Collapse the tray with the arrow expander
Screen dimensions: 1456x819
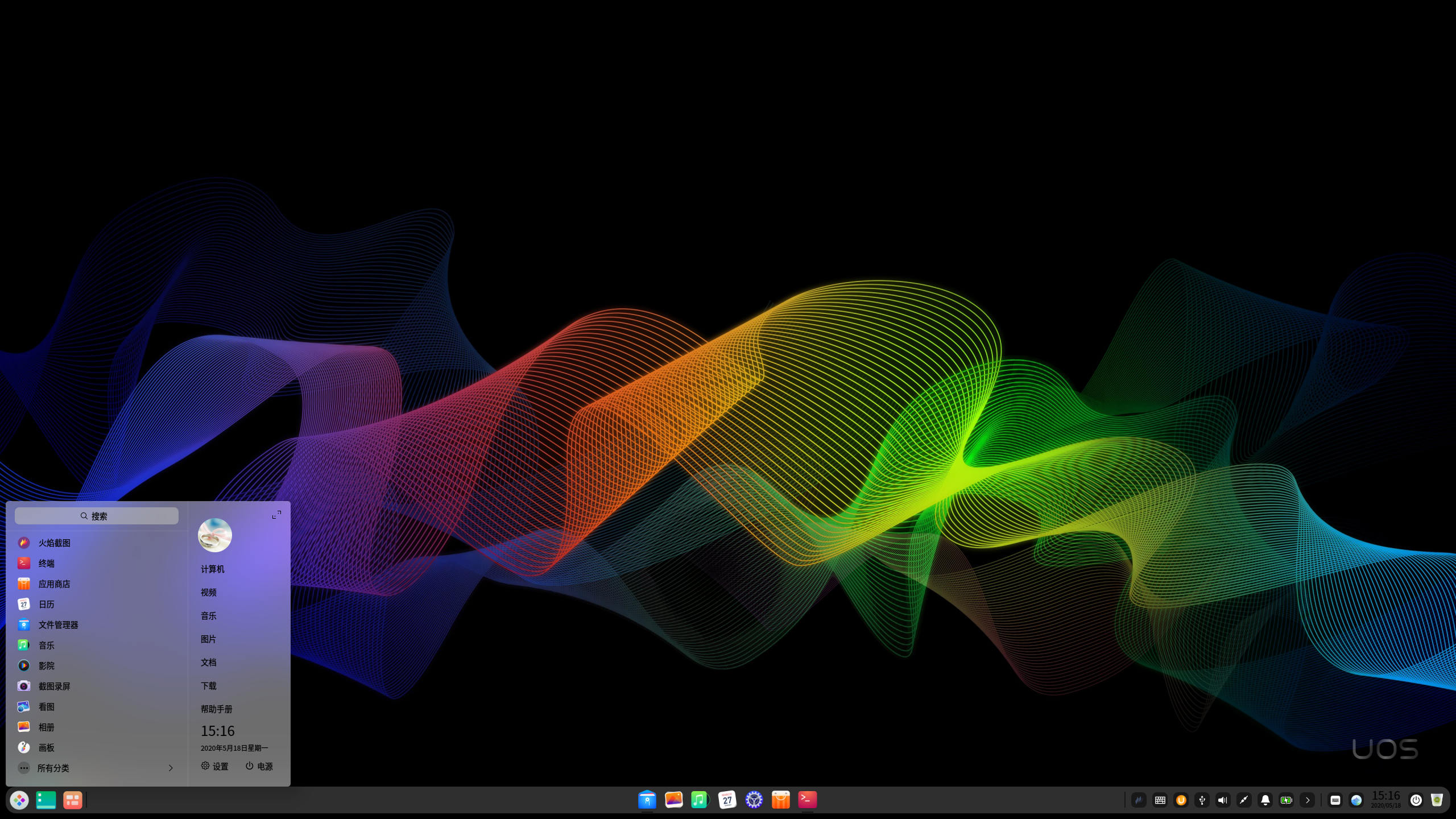(x=1308, y=800)
